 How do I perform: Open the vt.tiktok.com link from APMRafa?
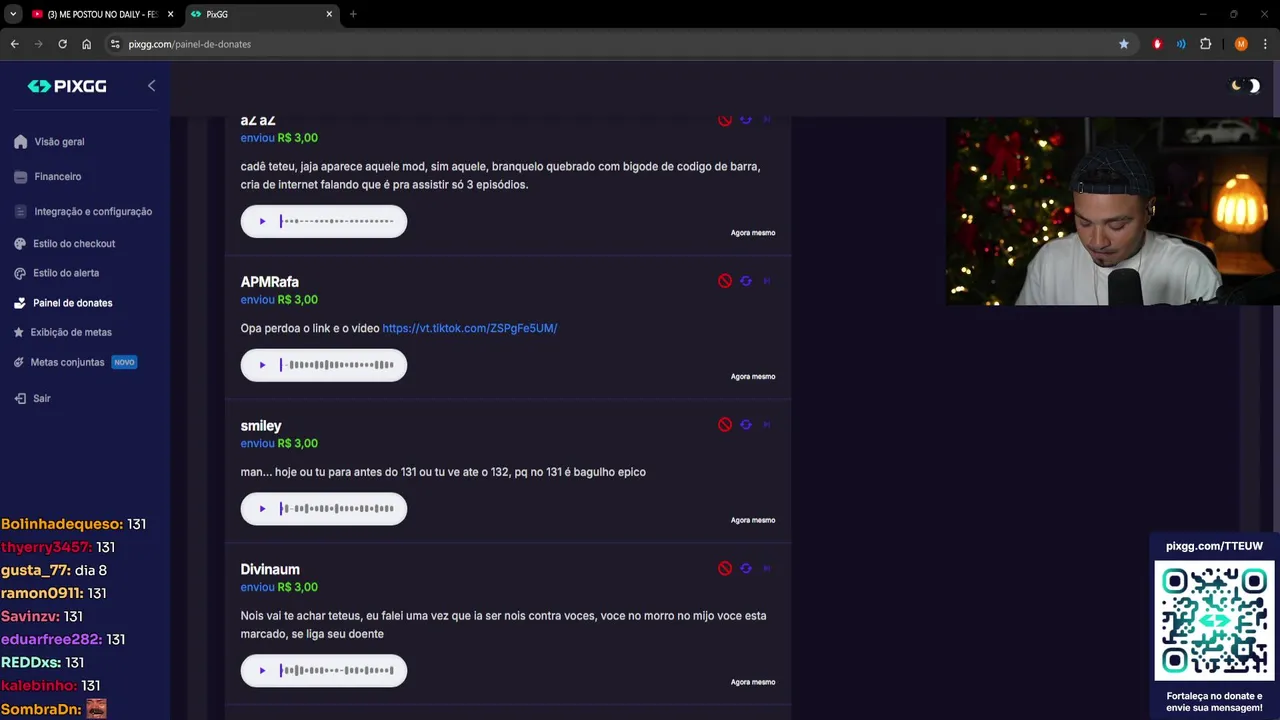click(x=470, y=328)
